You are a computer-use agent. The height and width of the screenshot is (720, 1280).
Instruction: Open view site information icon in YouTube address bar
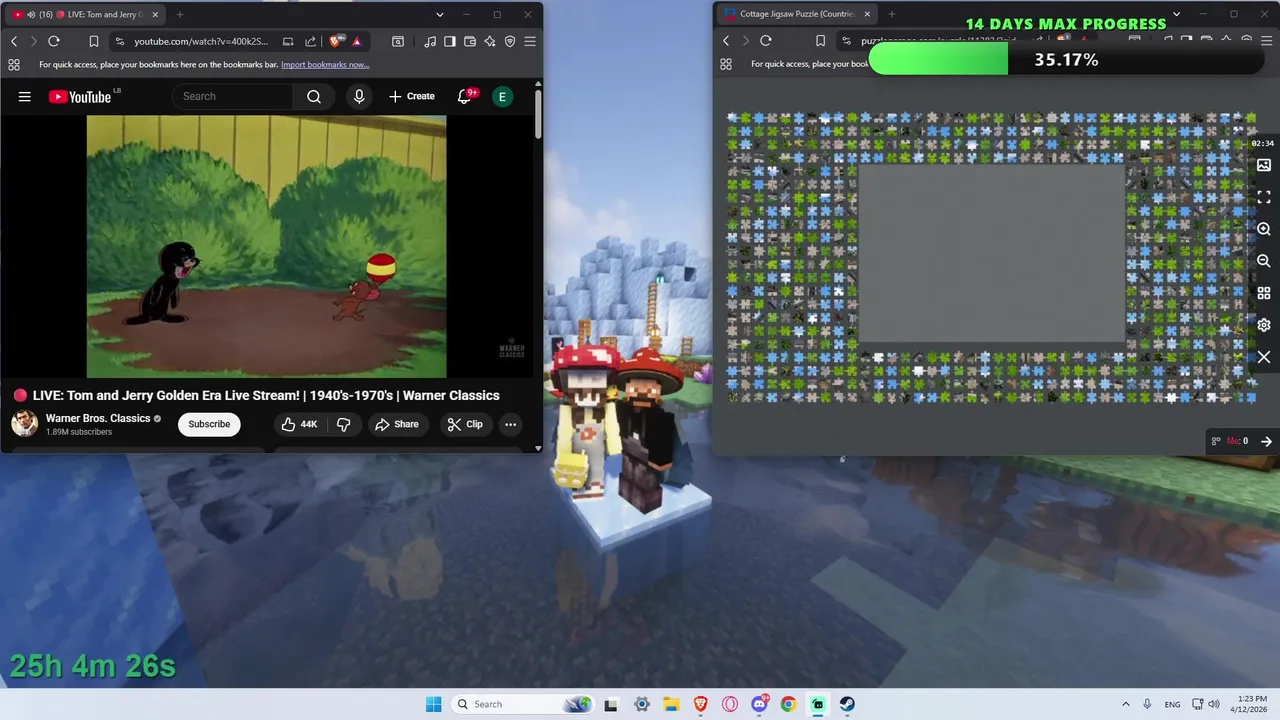coord(120,41)
